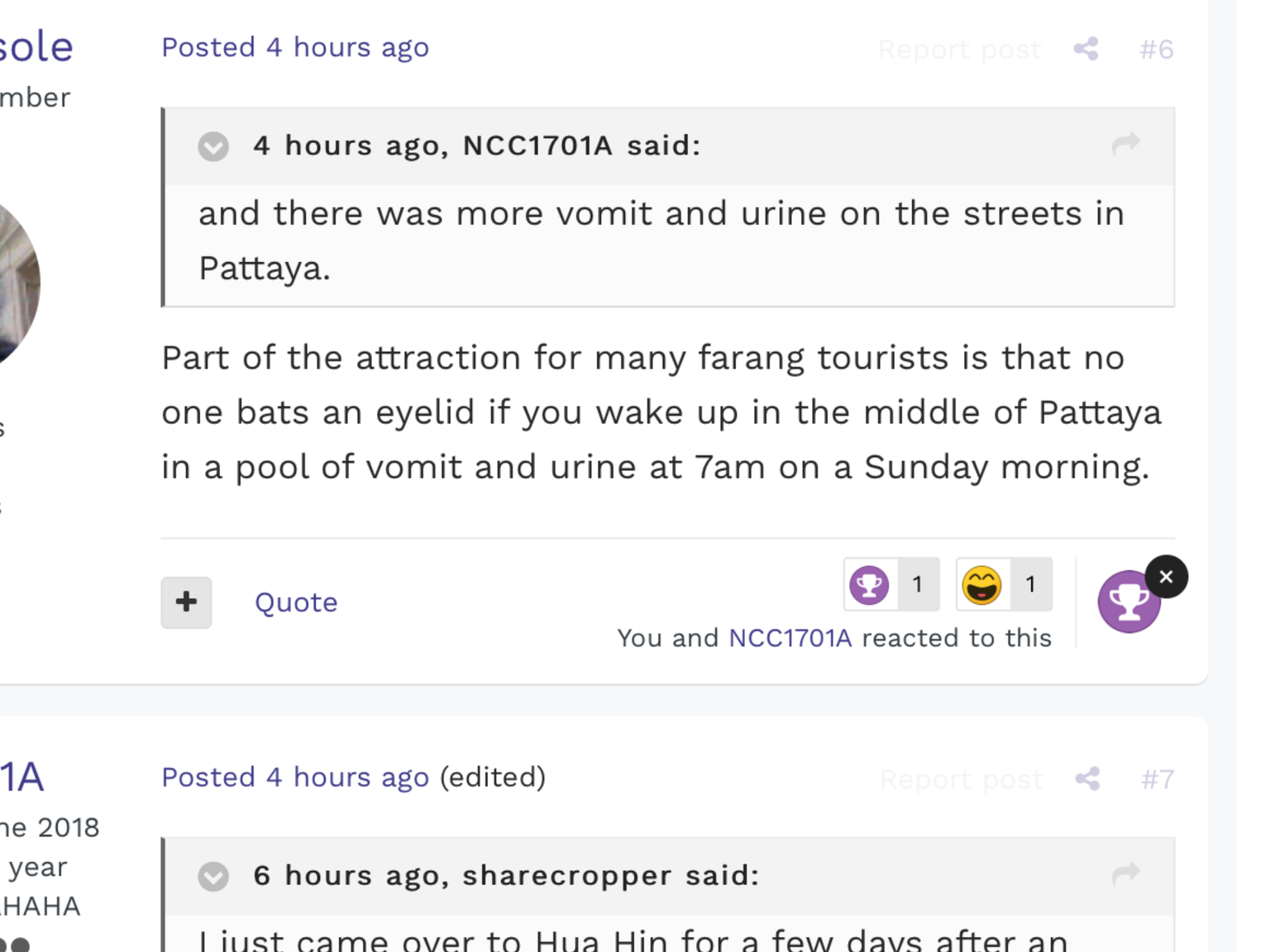Click the "Posted 4 hours ago" edited post timestamp
This screenshot has height=952, width=1270.
tap(295, 777)
